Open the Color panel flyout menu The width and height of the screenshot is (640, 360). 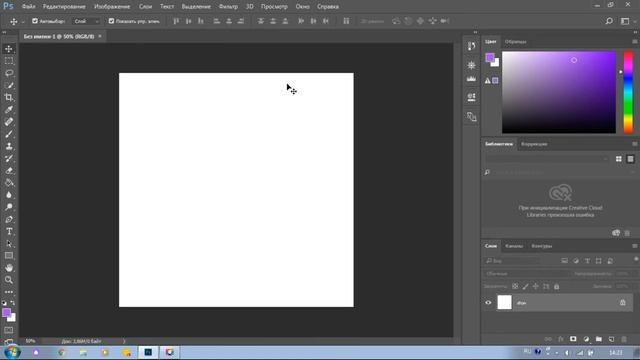coord(635,42)
